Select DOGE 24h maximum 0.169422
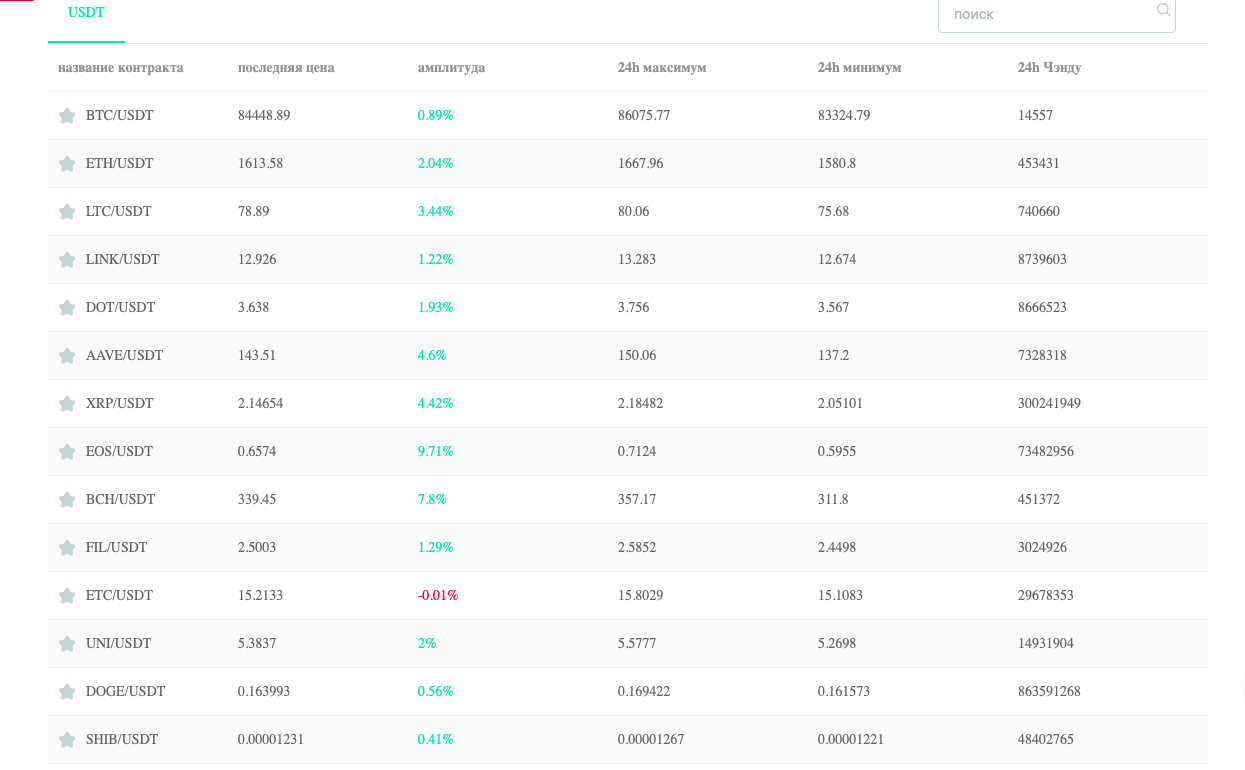 tap(644, 692)
